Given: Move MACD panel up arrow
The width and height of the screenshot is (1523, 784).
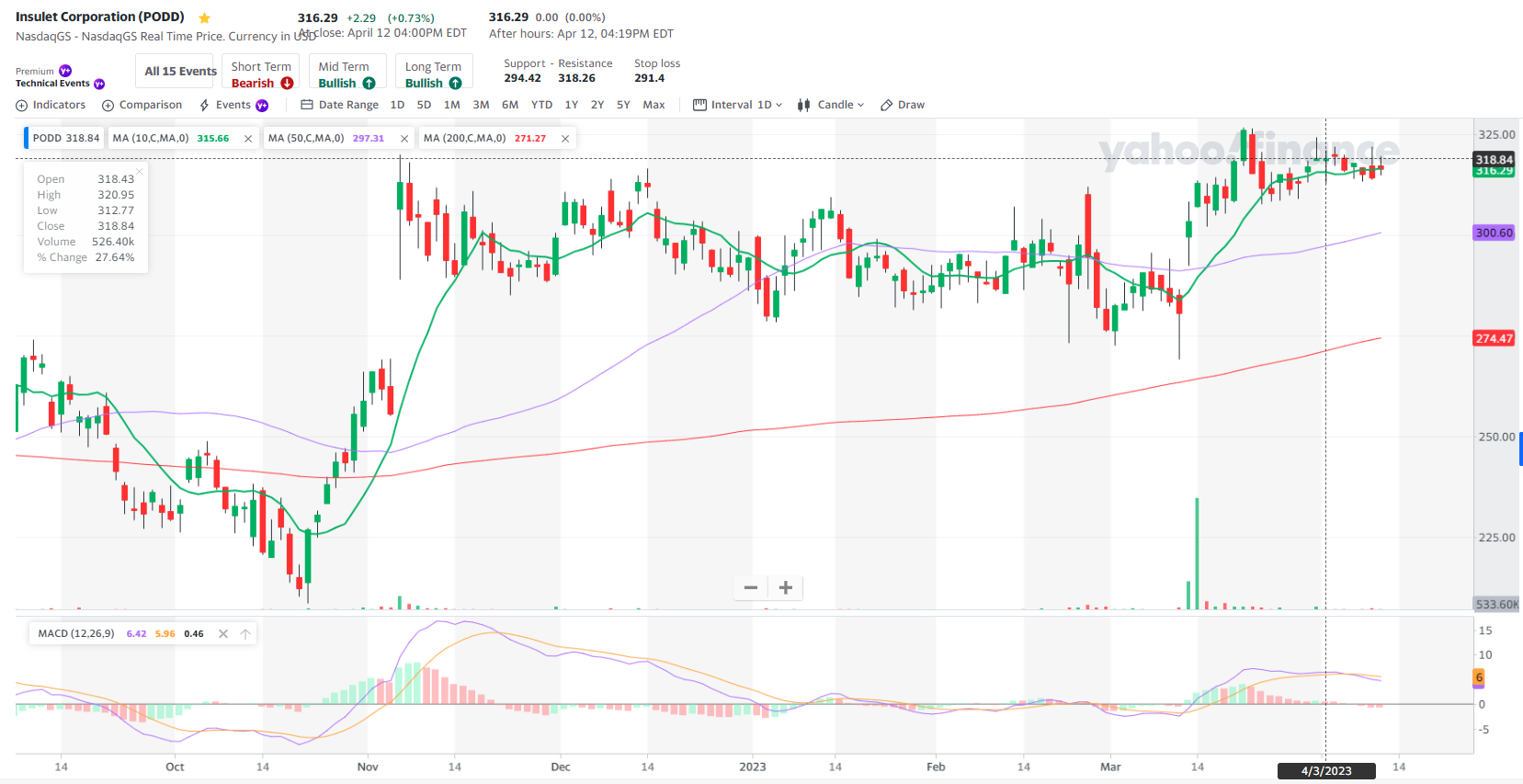Looking at the screenshot, I should click(245, 633).
